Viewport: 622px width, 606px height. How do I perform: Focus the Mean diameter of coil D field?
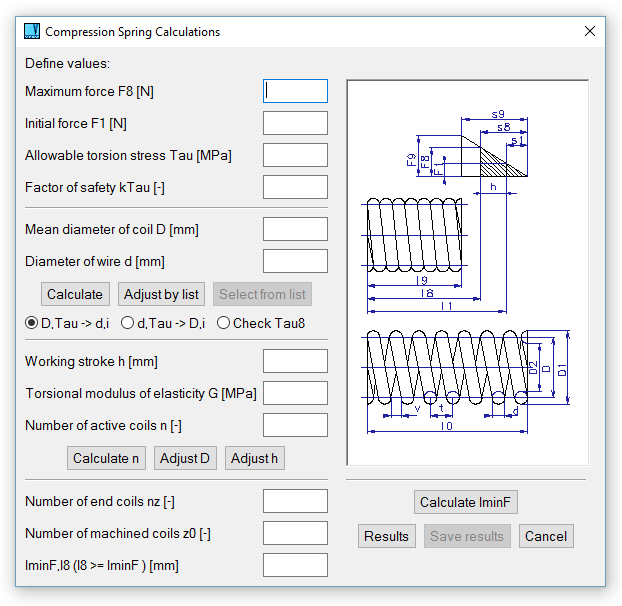point(295,229)
